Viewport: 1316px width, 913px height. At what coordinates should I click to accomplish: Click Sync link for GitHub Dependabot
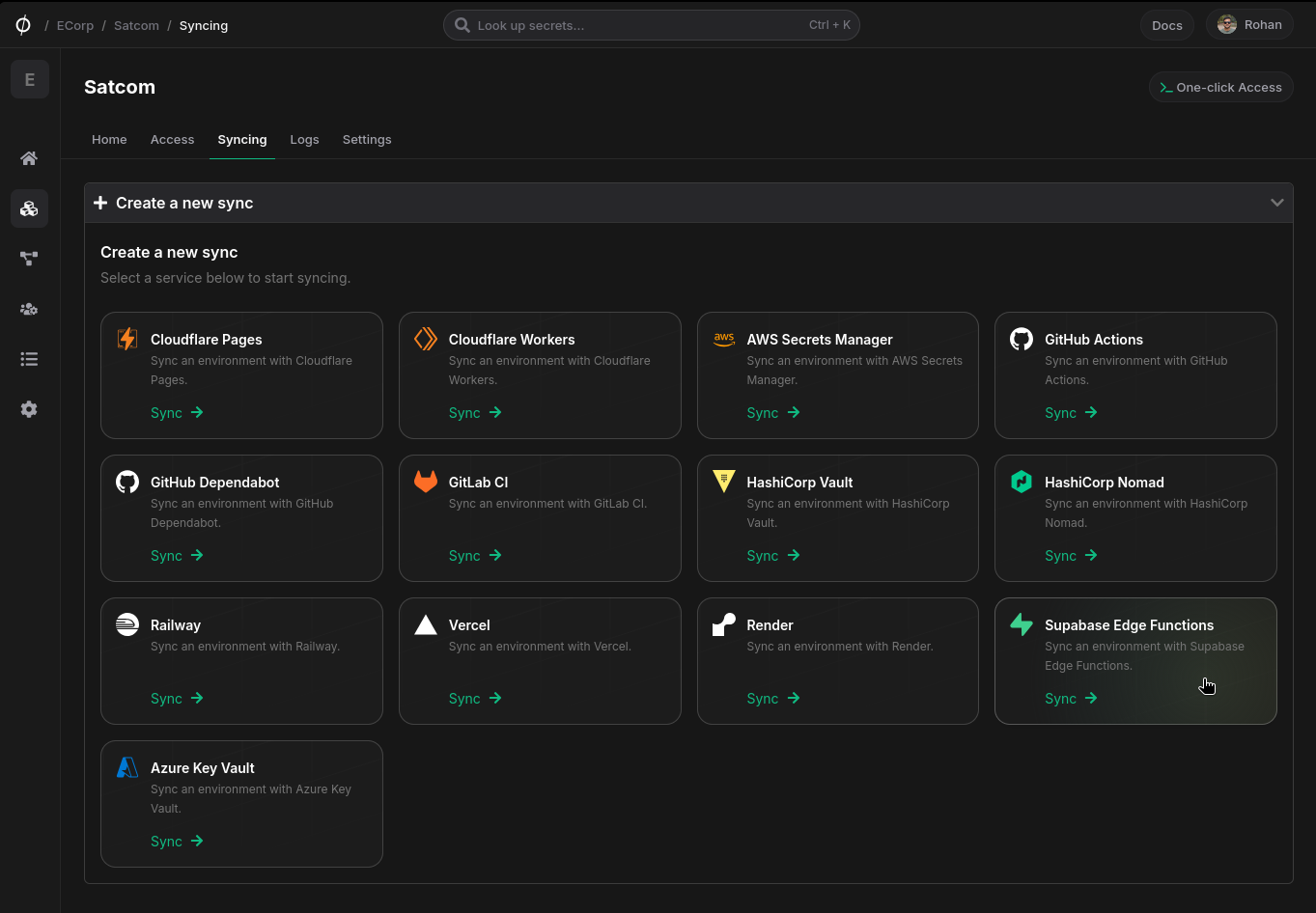177,556
